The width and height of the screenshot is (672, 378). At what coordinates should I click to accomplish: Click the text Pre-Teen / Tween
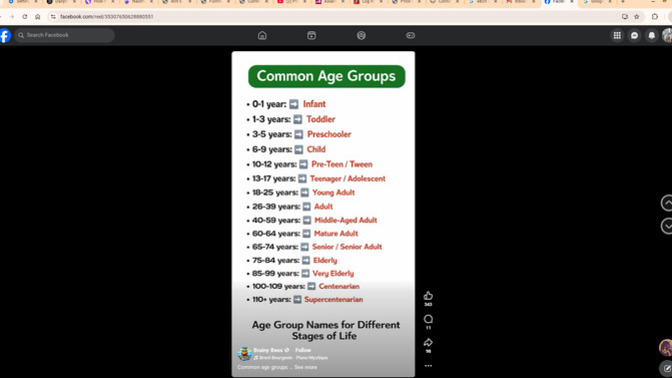(342, 164)
